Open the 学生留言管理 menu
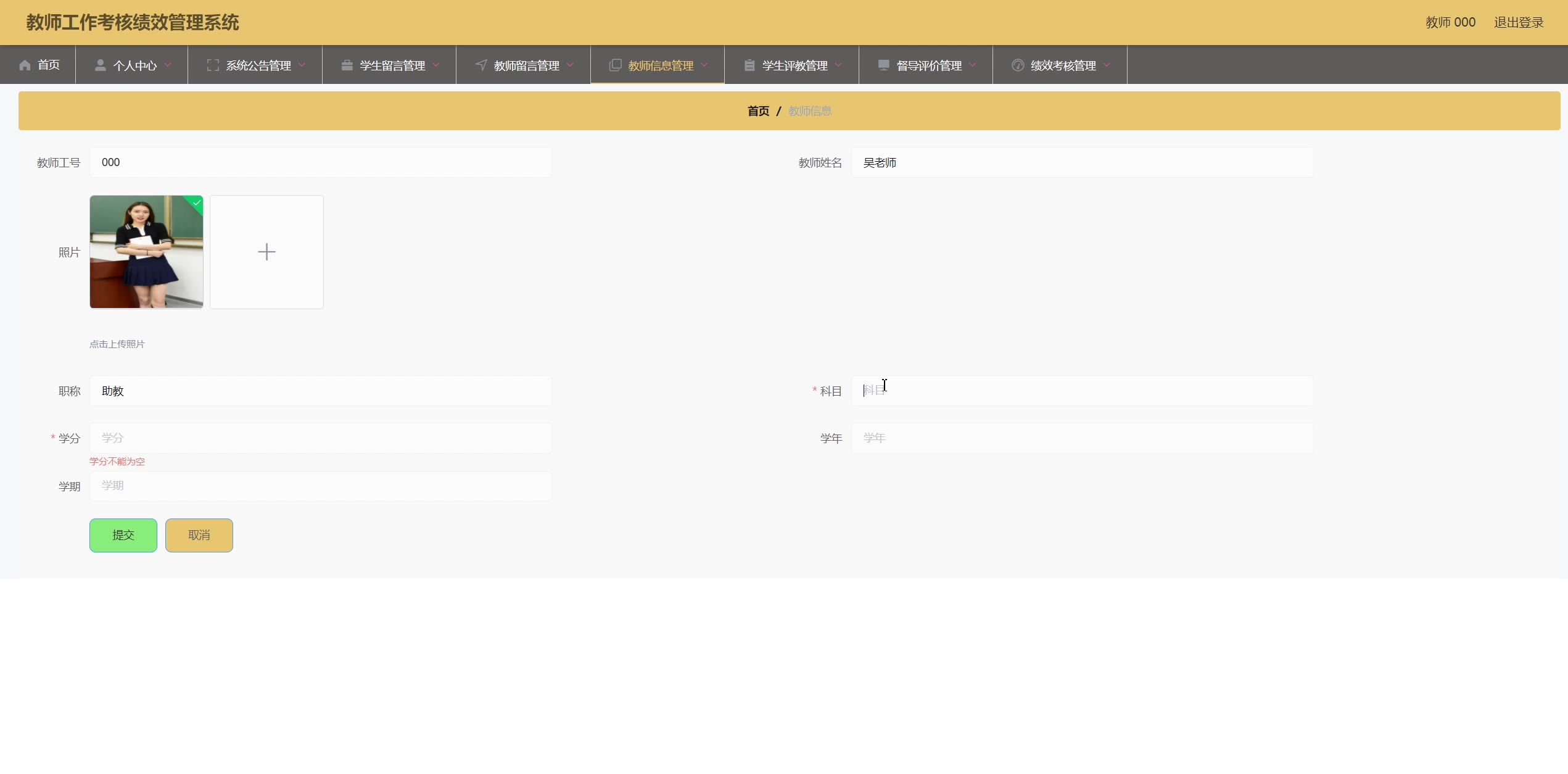This screenshot has height=774, width=1568. (389, 65)
